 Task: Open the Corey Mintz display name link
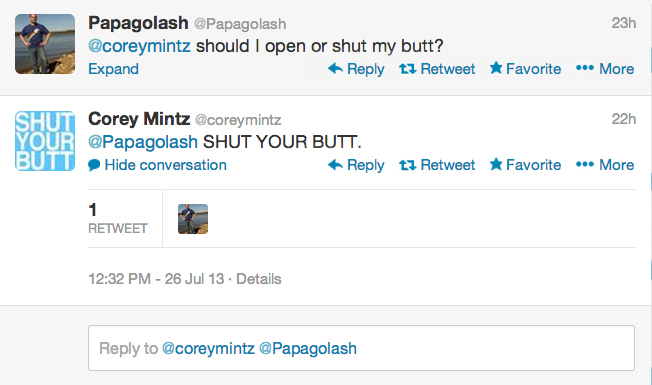[x=139, y=119]
